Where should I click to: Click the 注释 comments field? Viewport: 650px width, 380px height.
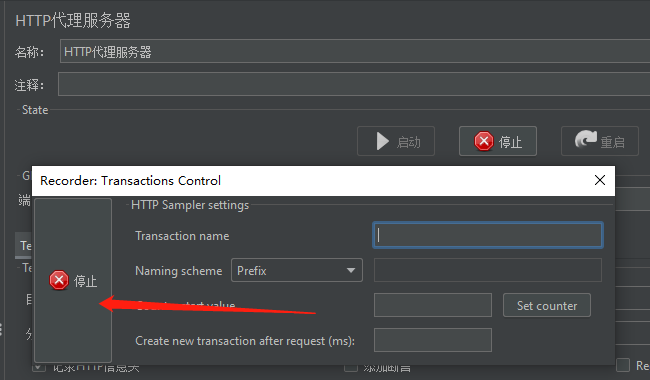[x=354, y=84]
